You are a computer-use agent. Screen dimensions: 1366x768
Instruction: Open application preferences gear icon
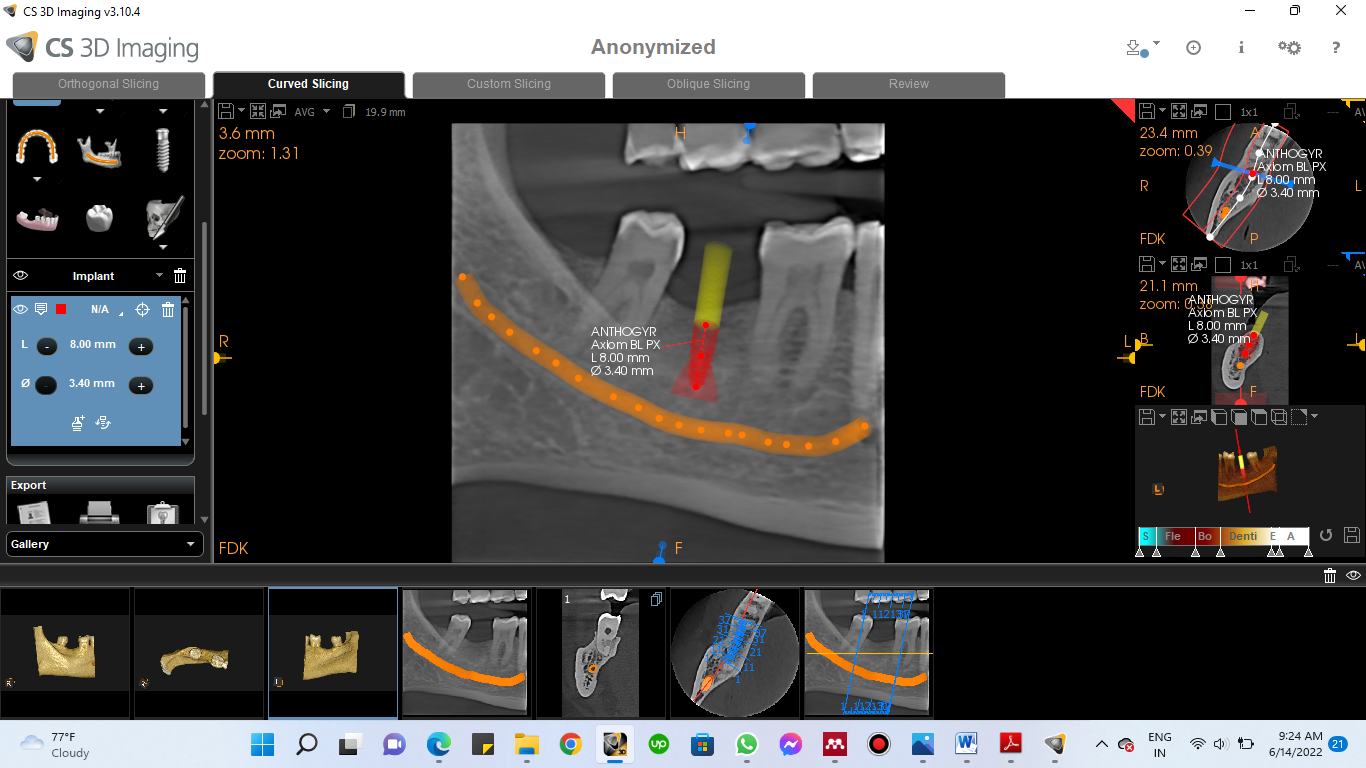[x=1289, y=47]
